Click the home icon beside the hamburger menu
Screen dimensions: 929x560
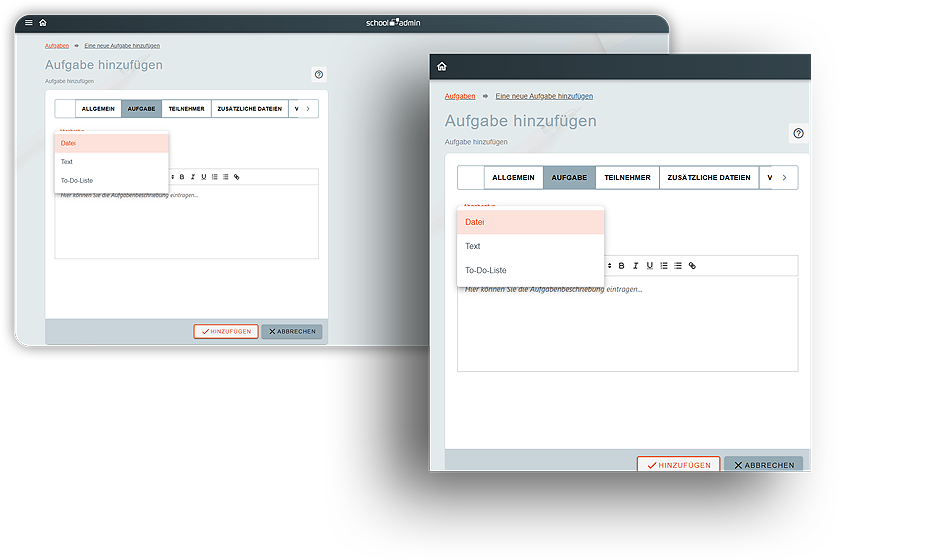click(42, 22)
